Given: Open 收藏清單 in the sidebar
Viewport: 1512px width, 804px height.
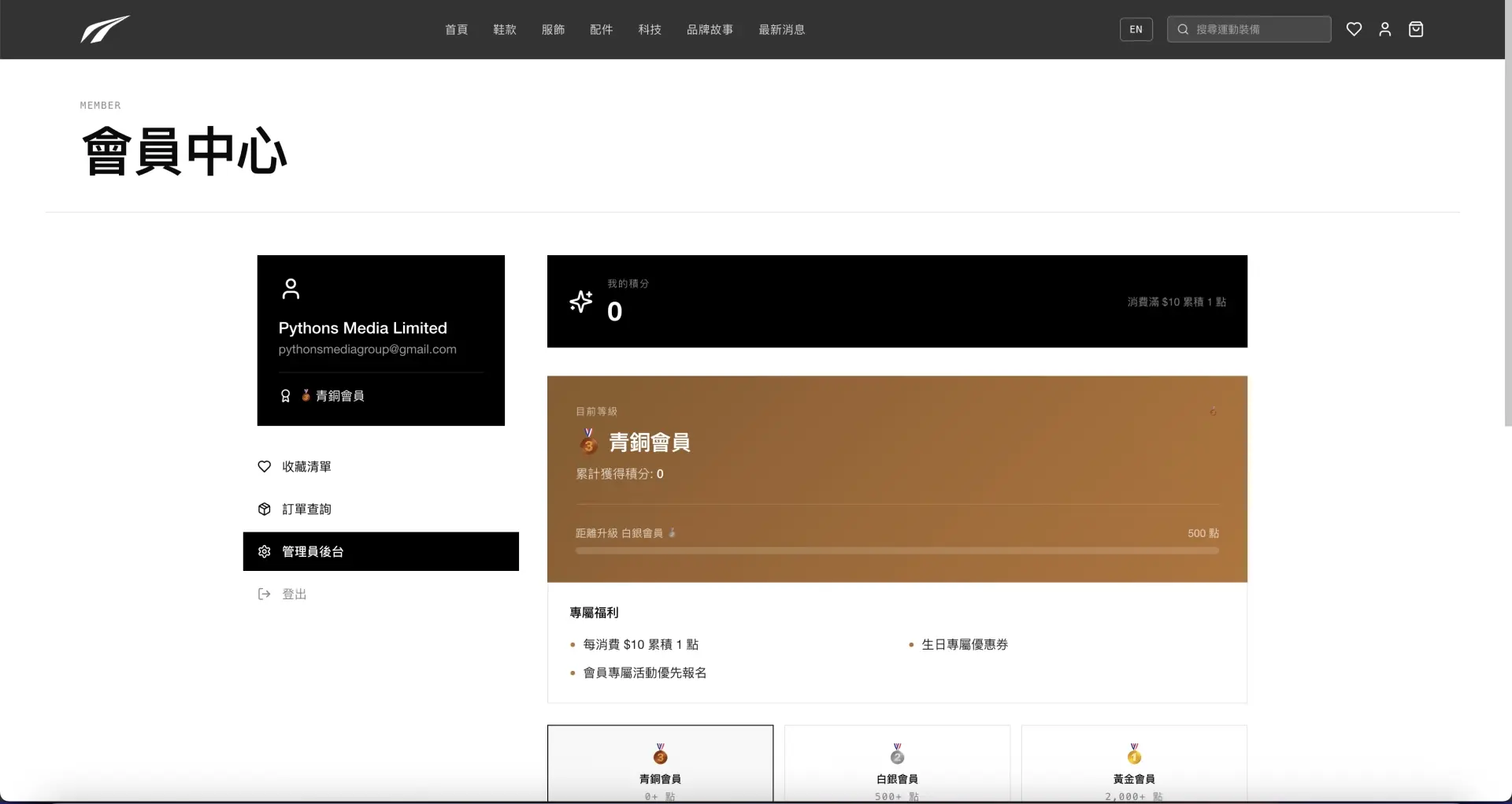Looking at the screenshot, I should click(381, 466).
